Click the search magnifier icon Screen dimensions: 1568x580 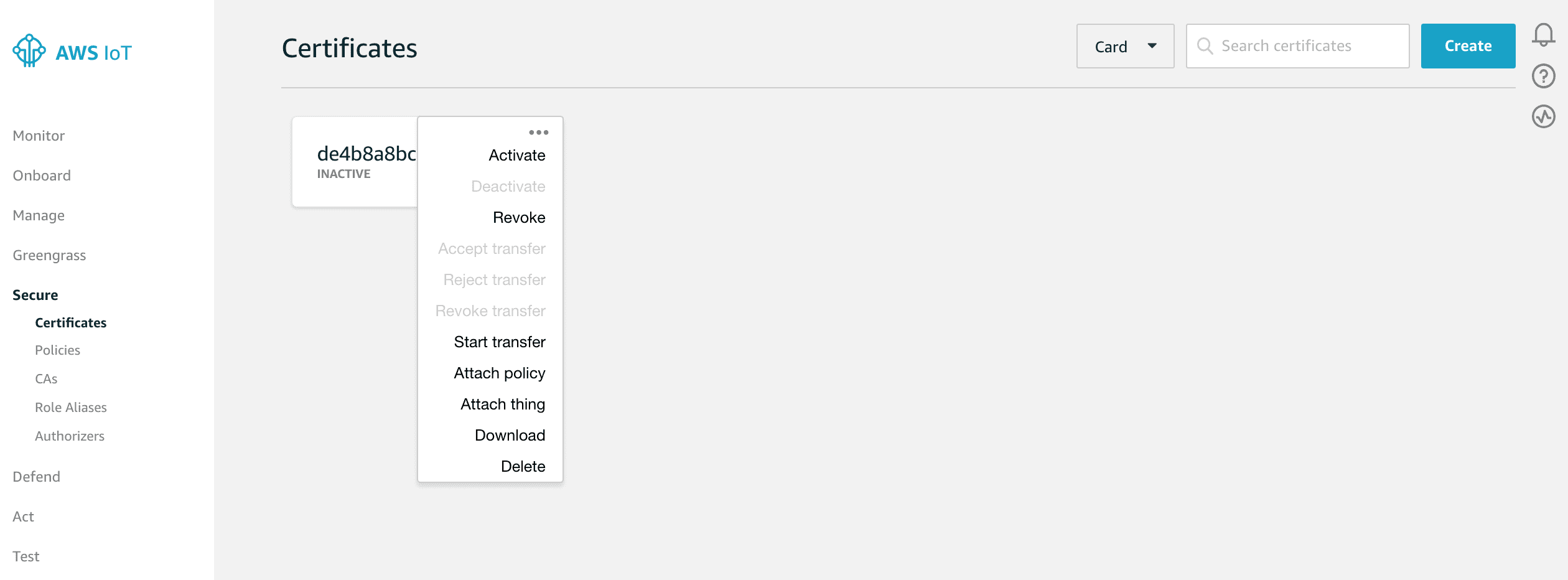tap(1205, 46)
